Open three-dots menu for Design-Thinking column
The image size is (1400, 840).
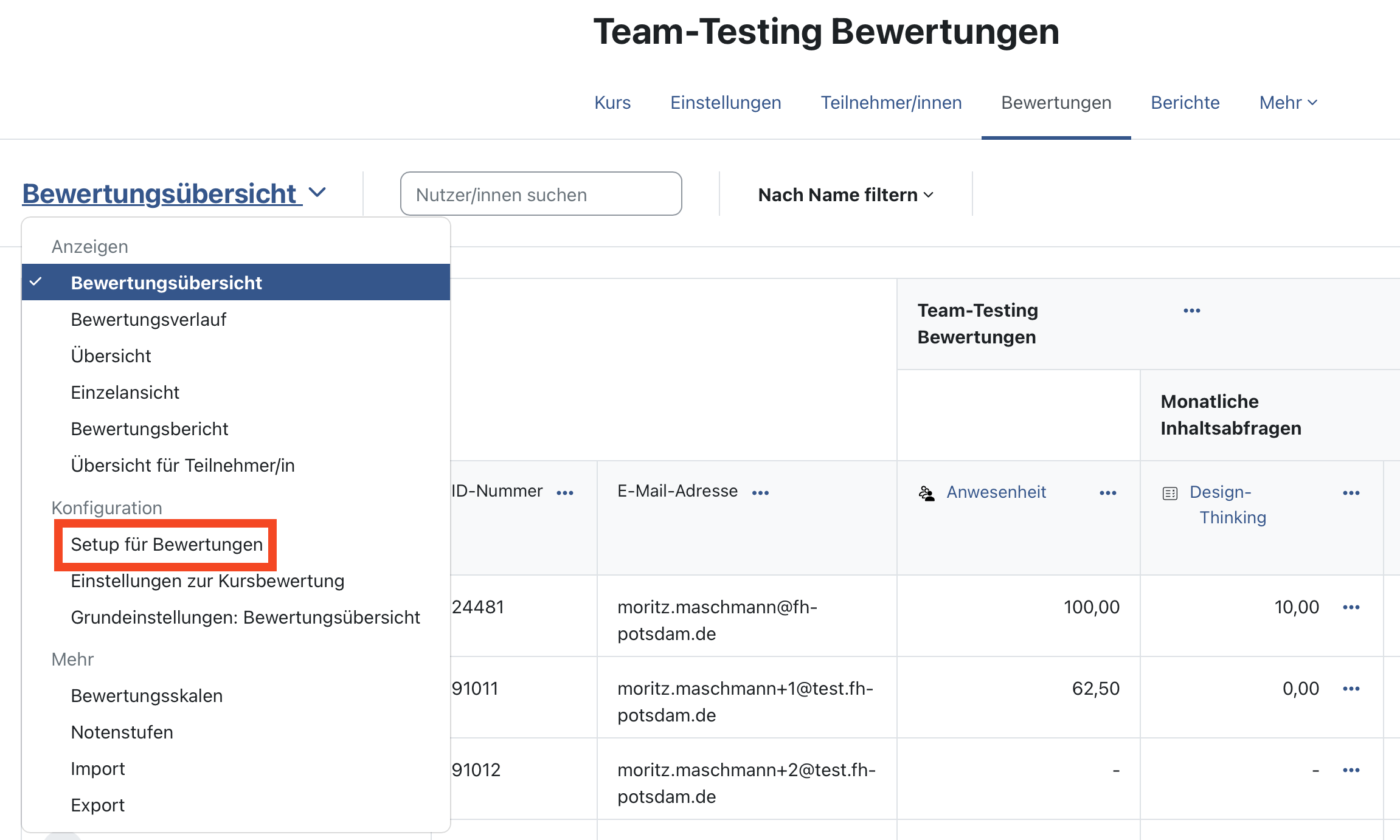tap(1351, 493)
